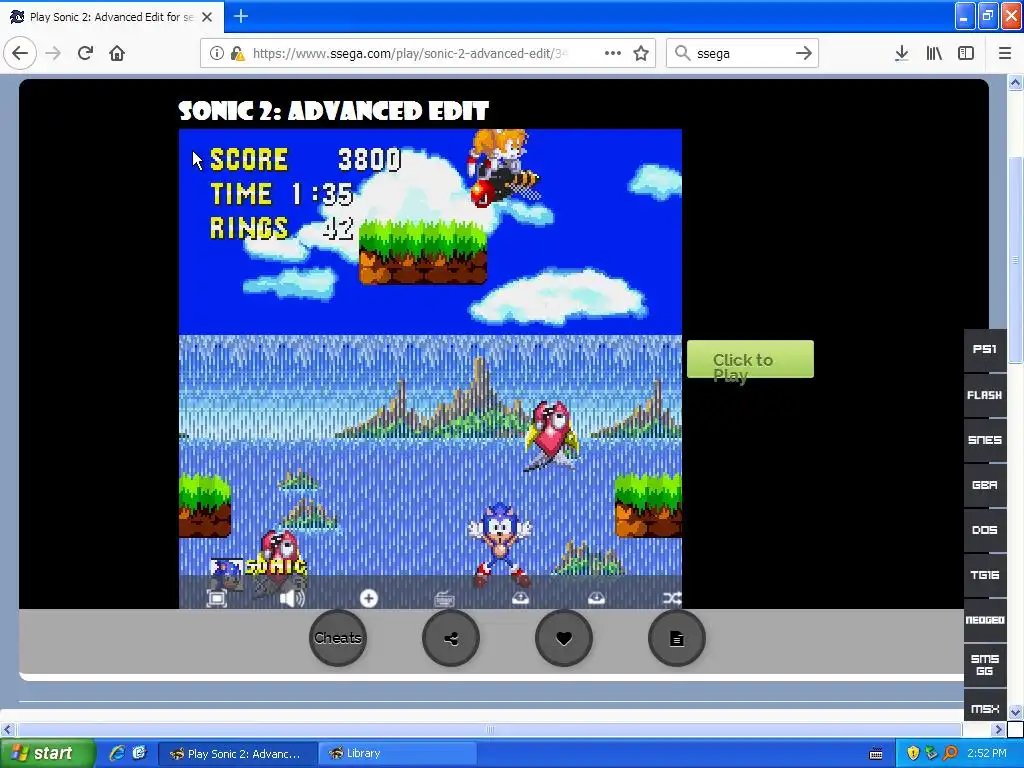The height and width of the screenshot is (768, 1024).
Task: Click the safely remove hardware tray icon
Action: pos(931,754)
